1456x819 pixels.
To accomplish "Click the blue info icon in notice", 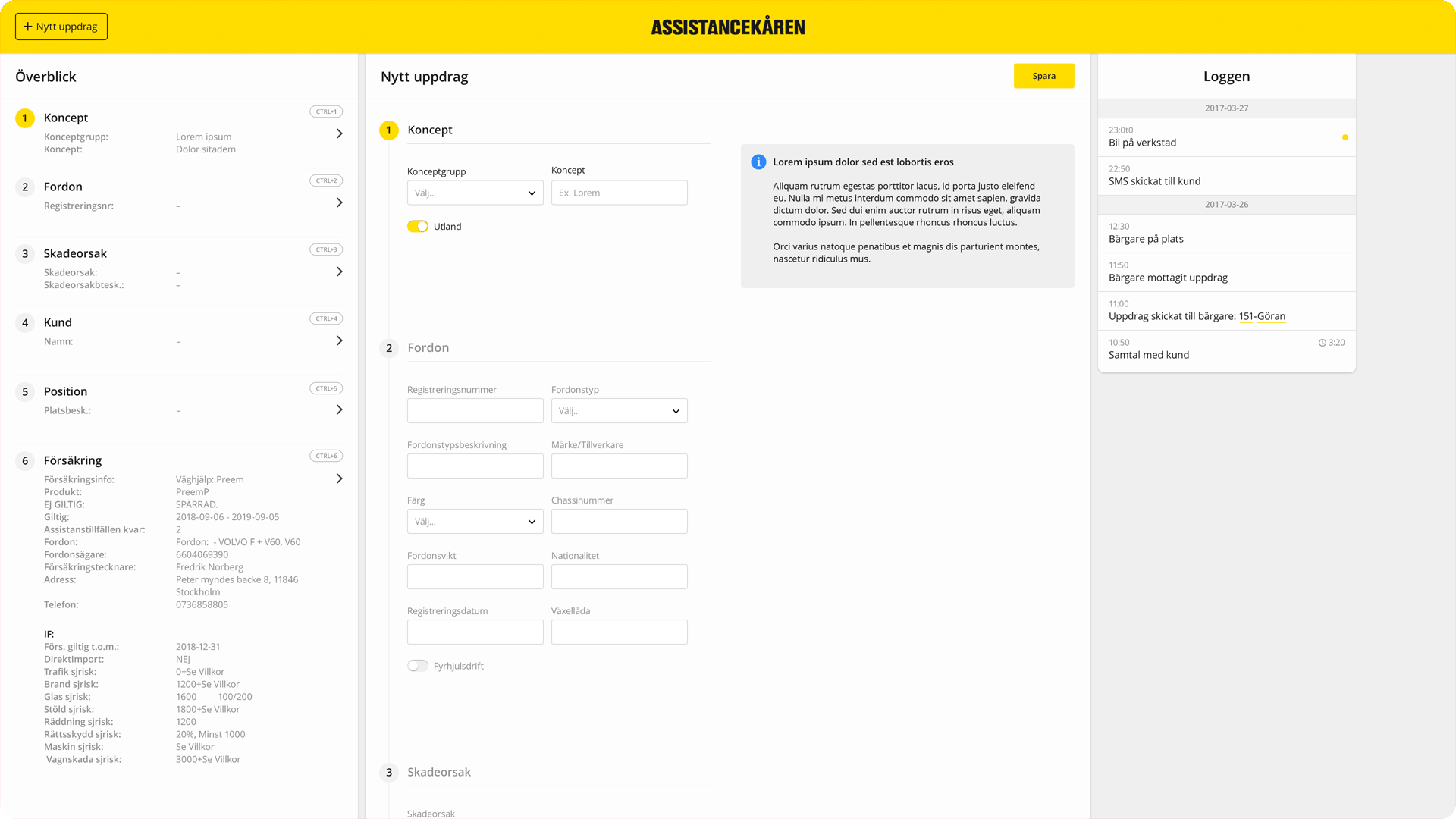I will [758, 162].
